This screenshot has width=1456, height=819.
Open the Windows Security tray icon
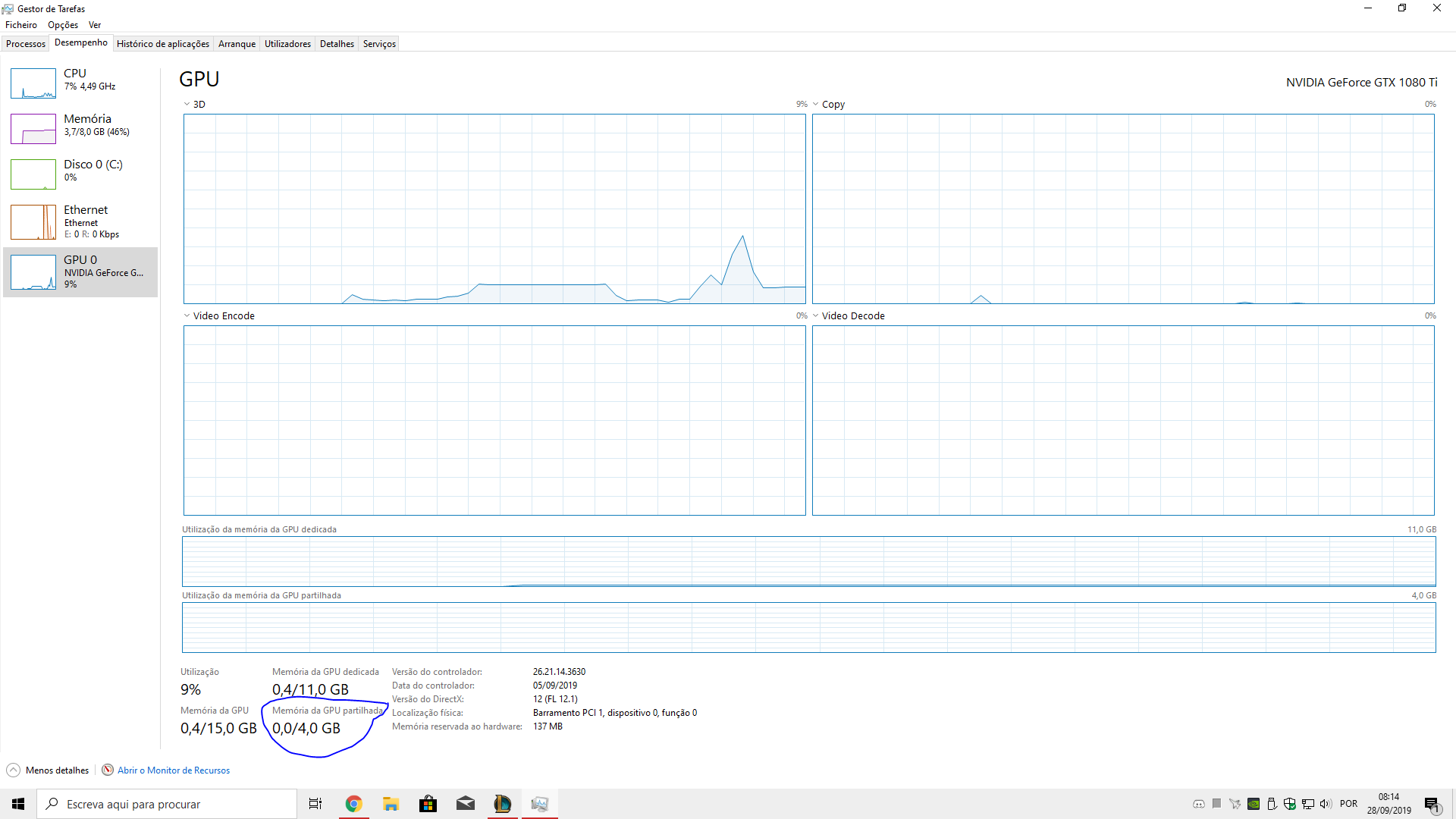pos(1290,804)
